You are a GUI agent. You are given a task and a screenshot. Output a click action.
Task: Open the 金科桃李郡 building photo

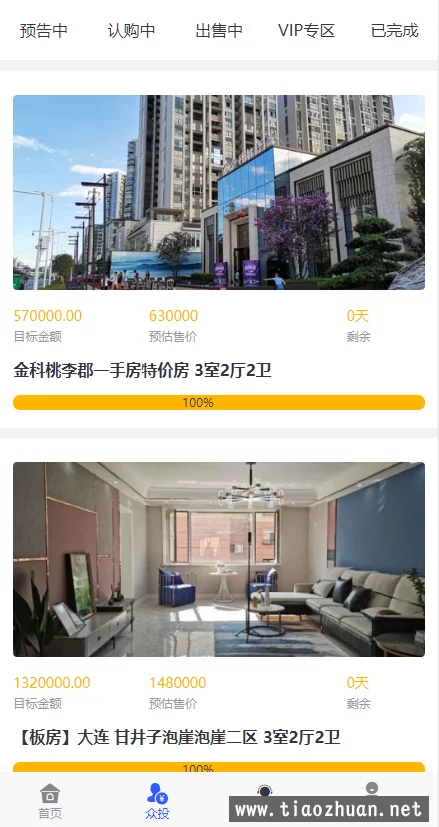219,192
